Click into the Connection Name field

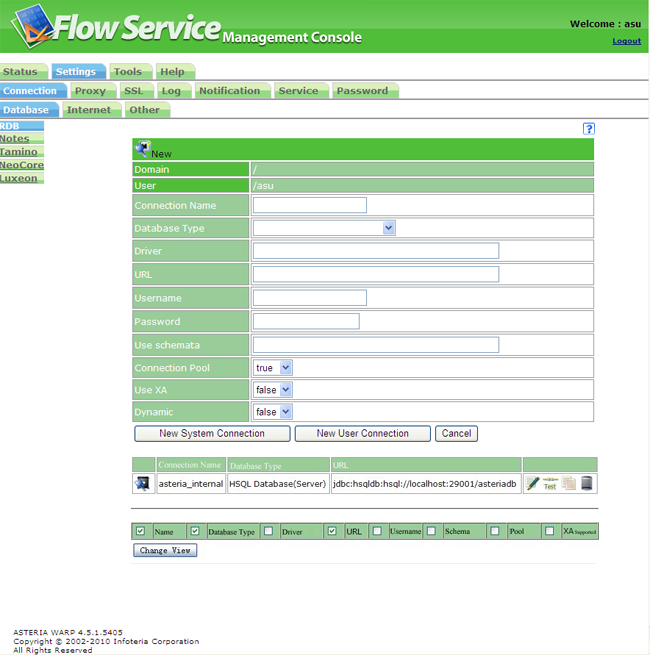click(x=309, y=205)
